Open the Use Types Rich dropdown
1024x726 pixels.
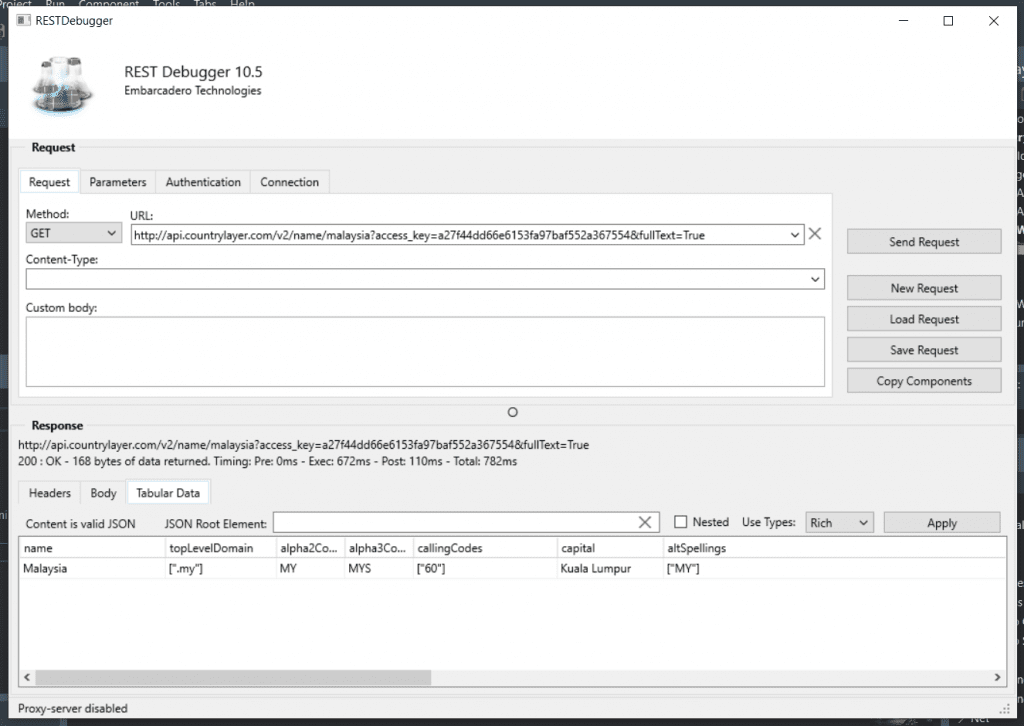[840, 523]
